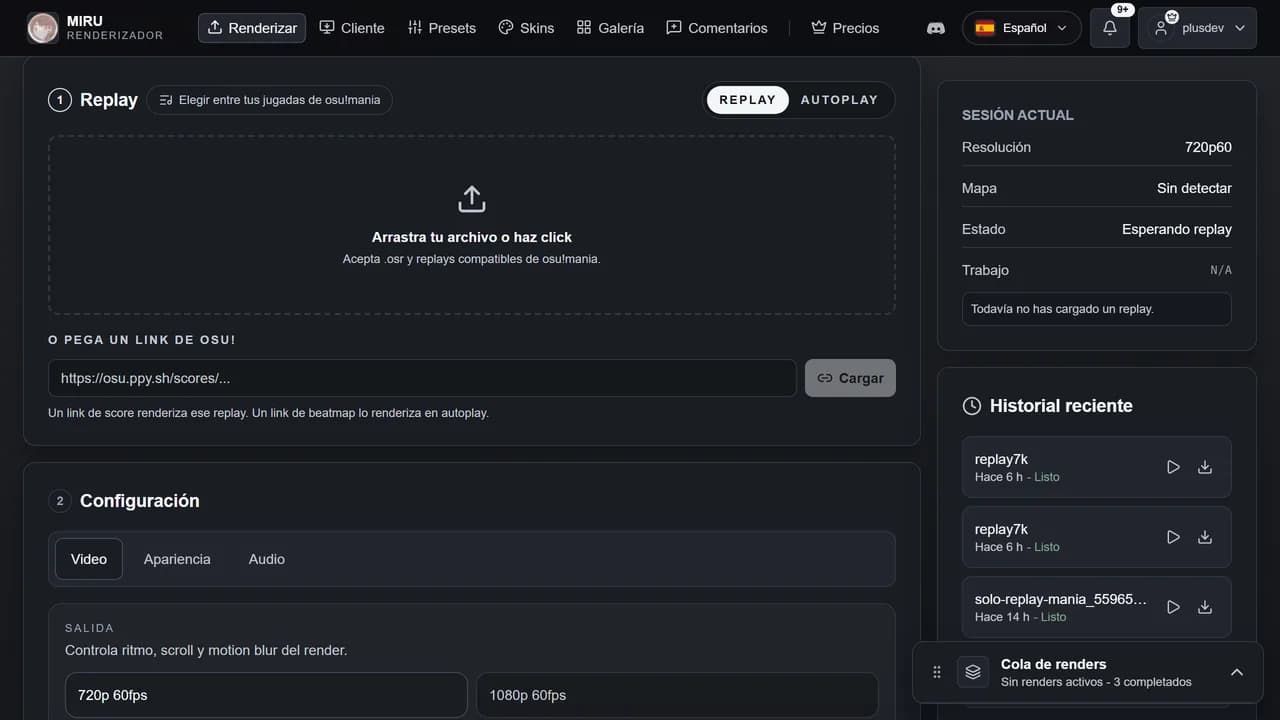
Task: Download the second replay7k render
Action: [x=1205, y=537]
